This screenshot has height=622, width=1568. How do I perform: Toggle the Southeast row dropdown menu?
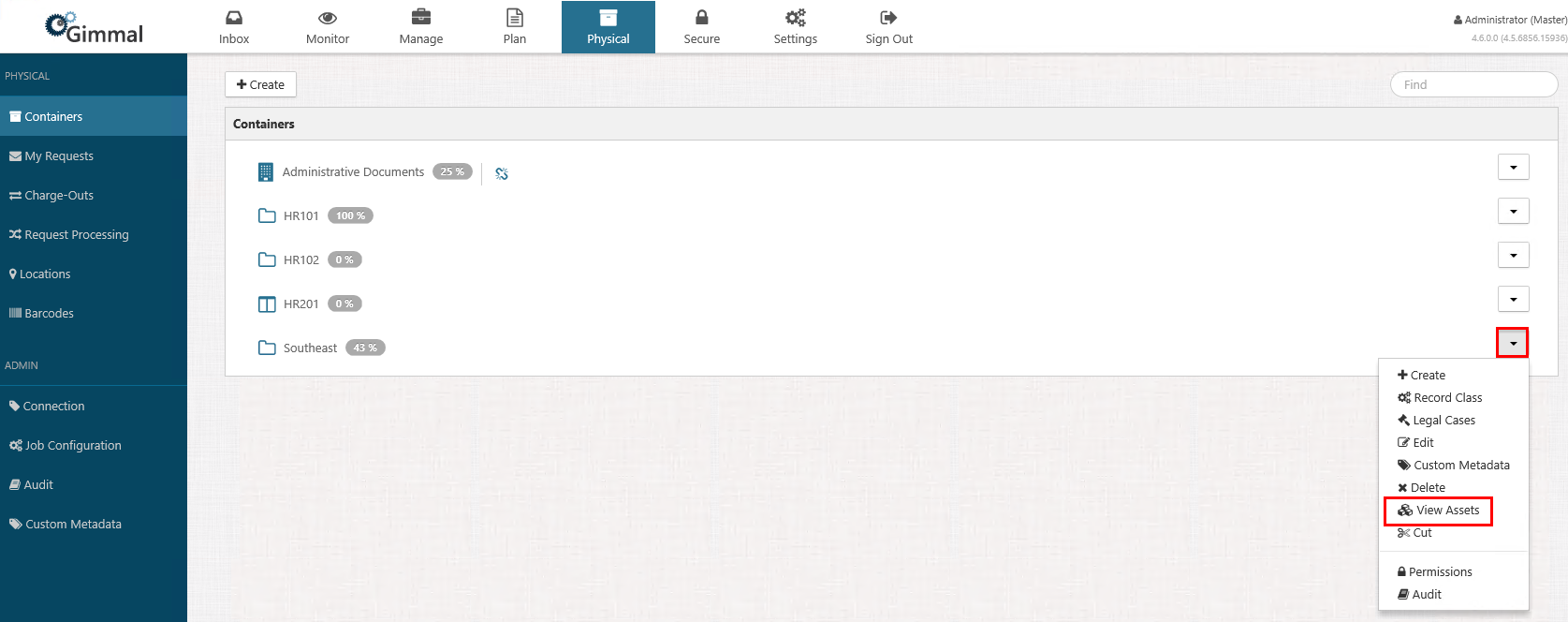click(1512, 343)
